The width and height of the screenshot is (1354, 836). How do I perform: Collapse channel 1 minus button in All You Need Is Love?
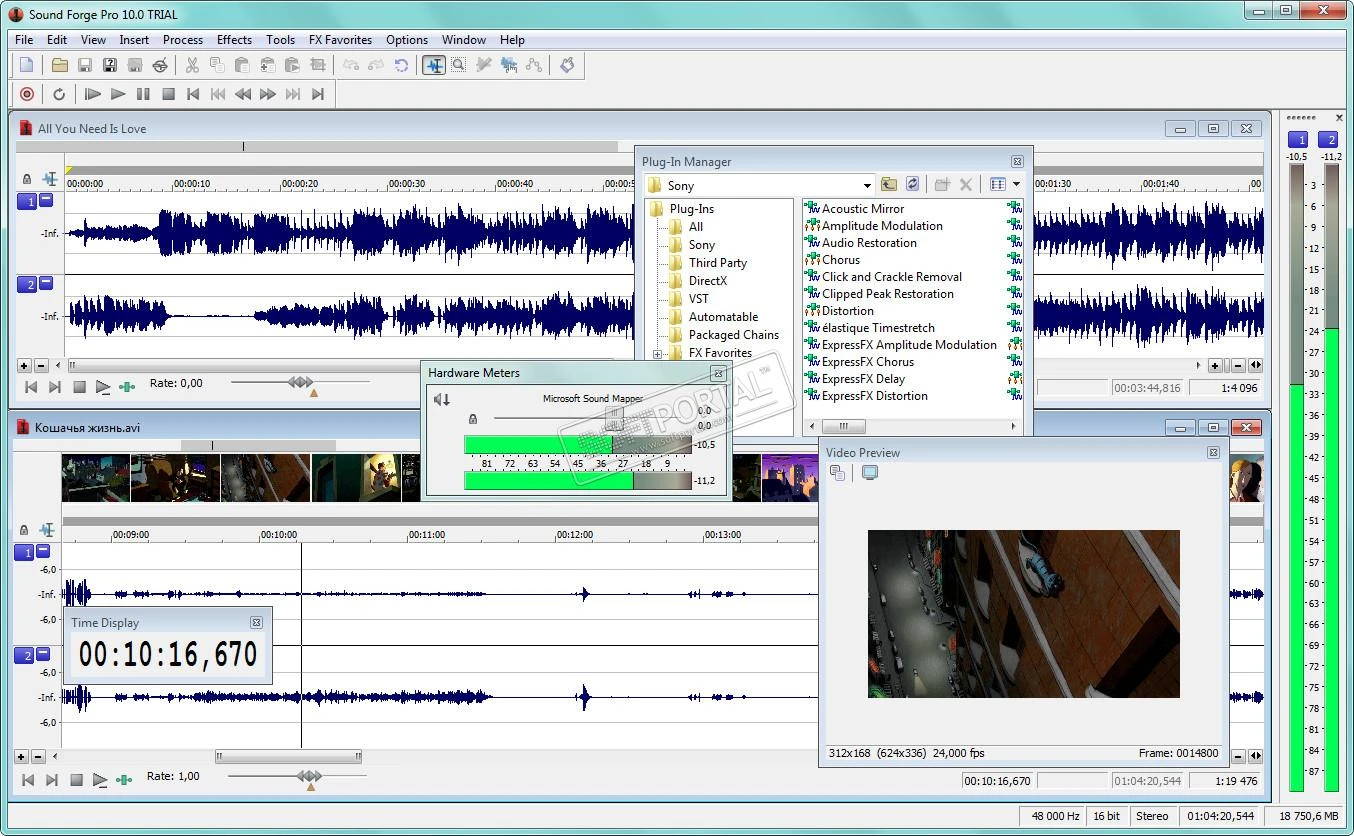(x=46, y=200)
